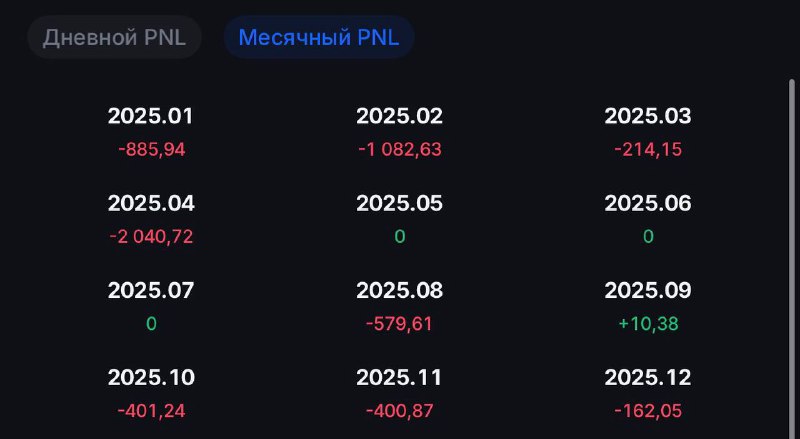Open the 2025.02 month entry
800x439 pixels.
tap(399, 132)
